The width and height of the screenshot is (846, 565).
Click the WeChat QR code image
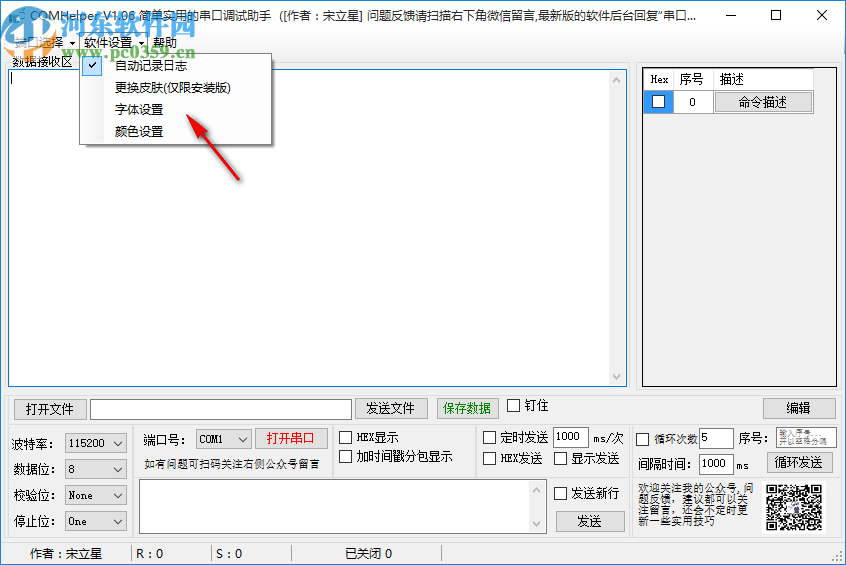tap(794, 507)
